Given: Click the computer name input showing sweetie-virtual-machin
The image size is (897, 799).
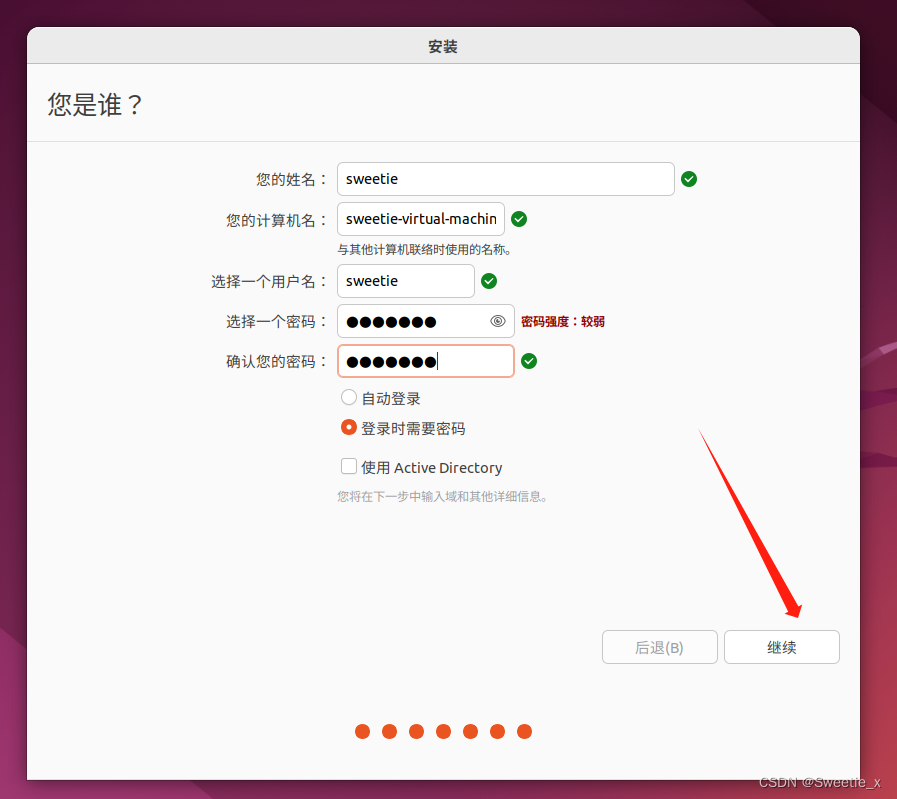Looking at the screenshot, I should point(420,218).
